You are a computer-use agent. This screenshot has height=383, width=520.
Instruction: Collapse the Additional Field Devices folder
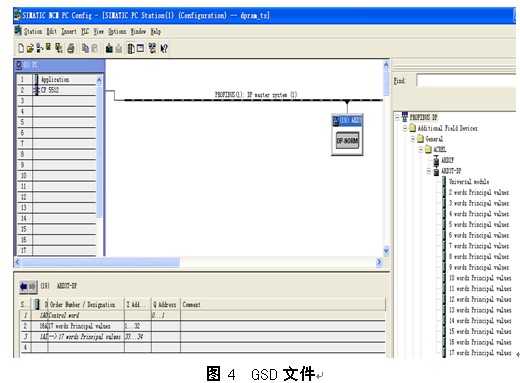click(405, 128)
